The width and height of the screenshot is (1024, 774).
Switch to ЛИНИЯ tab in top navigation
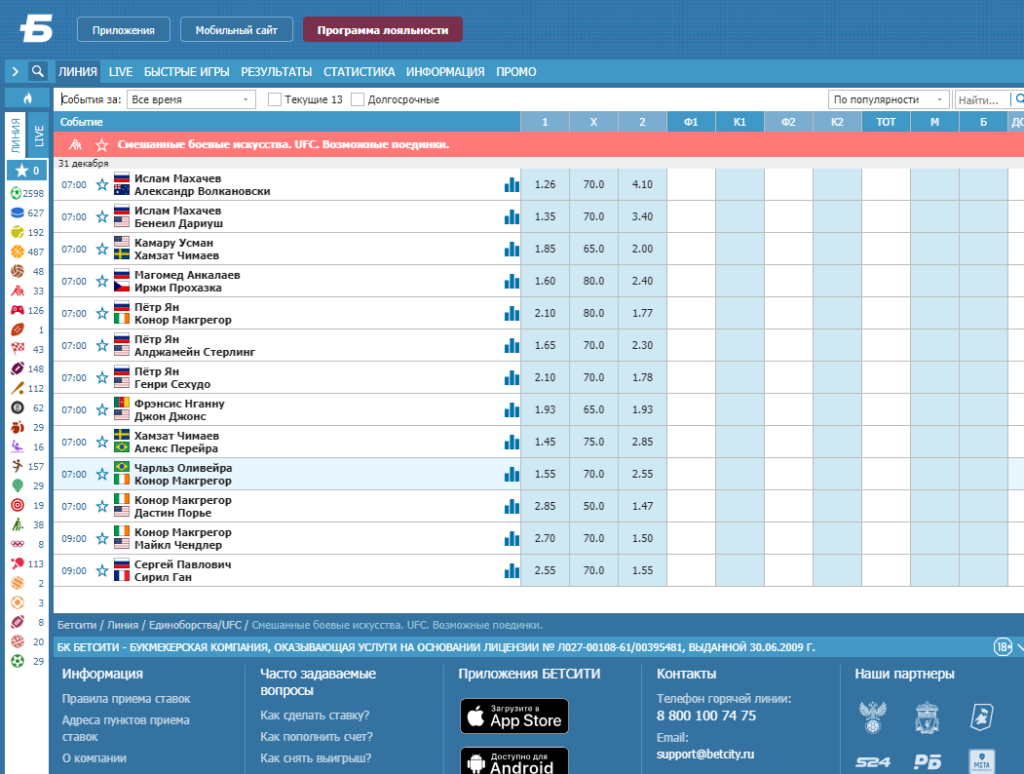[x=77, y=72]
